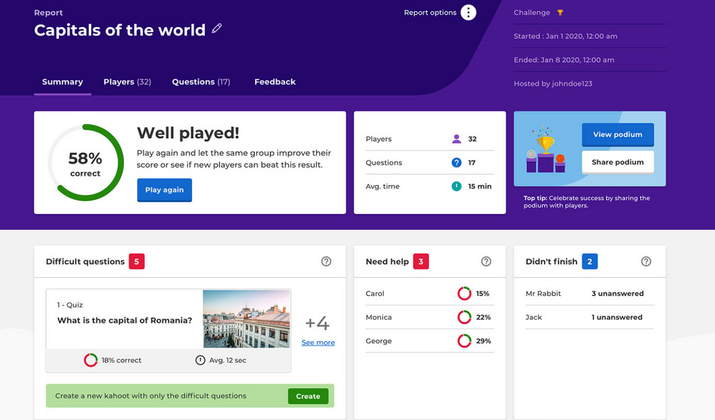715x420 pixels.
Task: Select Carol in Need help list
Action: [375, 293]
